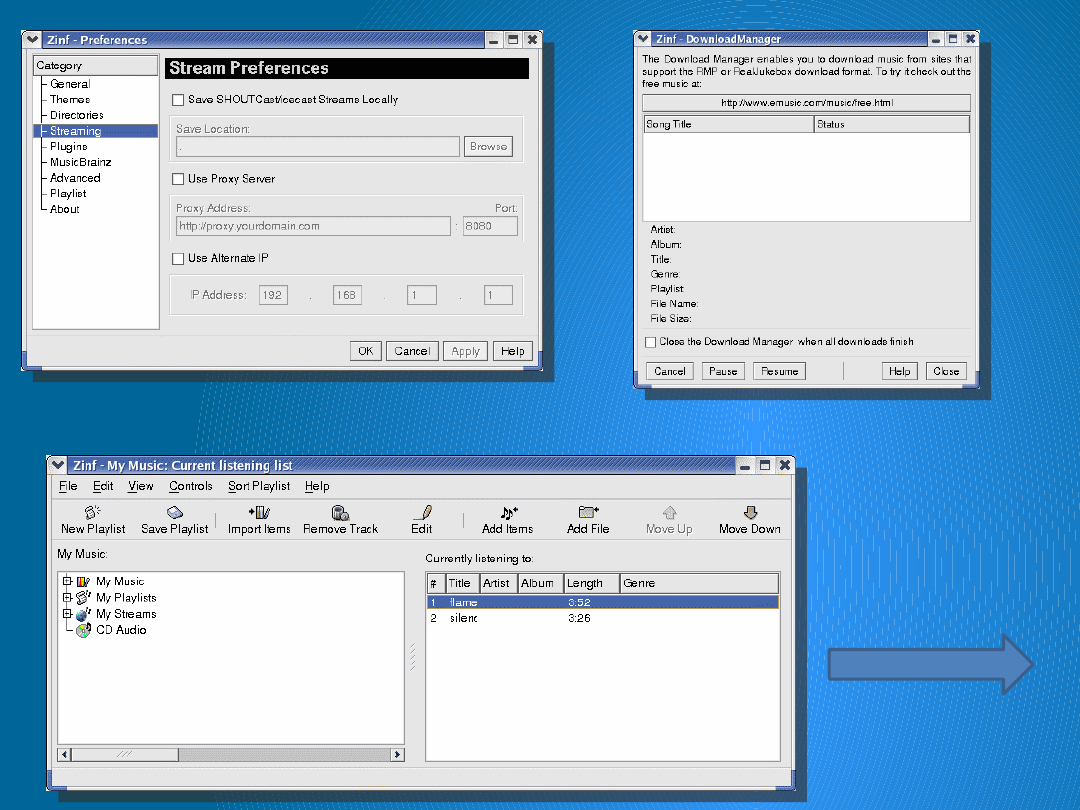Expand the My Streams tree node
The image size is (1080, 810).
pos(68,613)
